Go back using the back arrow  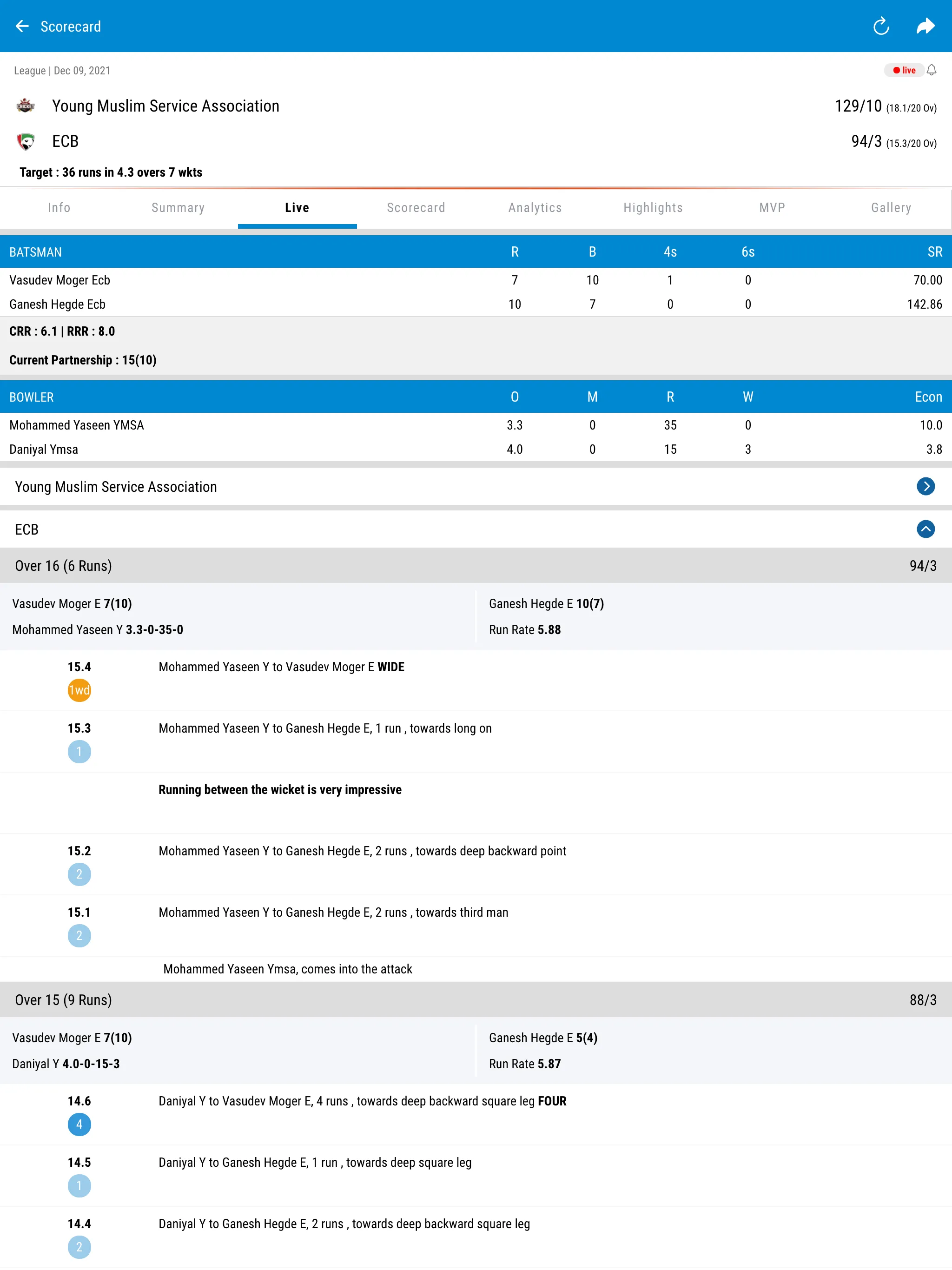22,26
